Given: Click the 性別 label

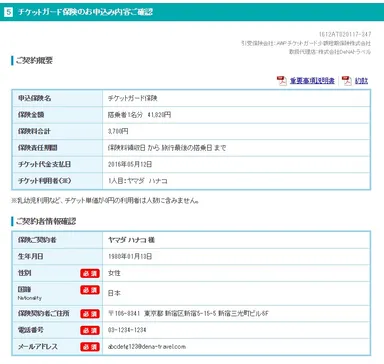Looking at the screenshot, I should tap(24, 273).
